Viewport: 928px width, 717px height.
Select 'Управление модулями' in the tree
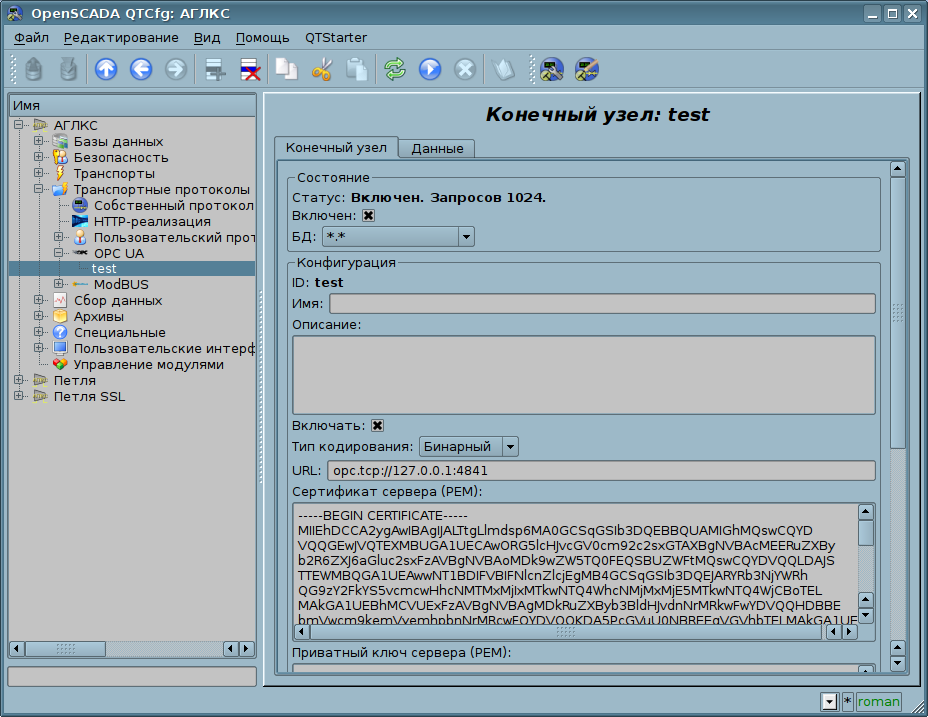[148, 364]
